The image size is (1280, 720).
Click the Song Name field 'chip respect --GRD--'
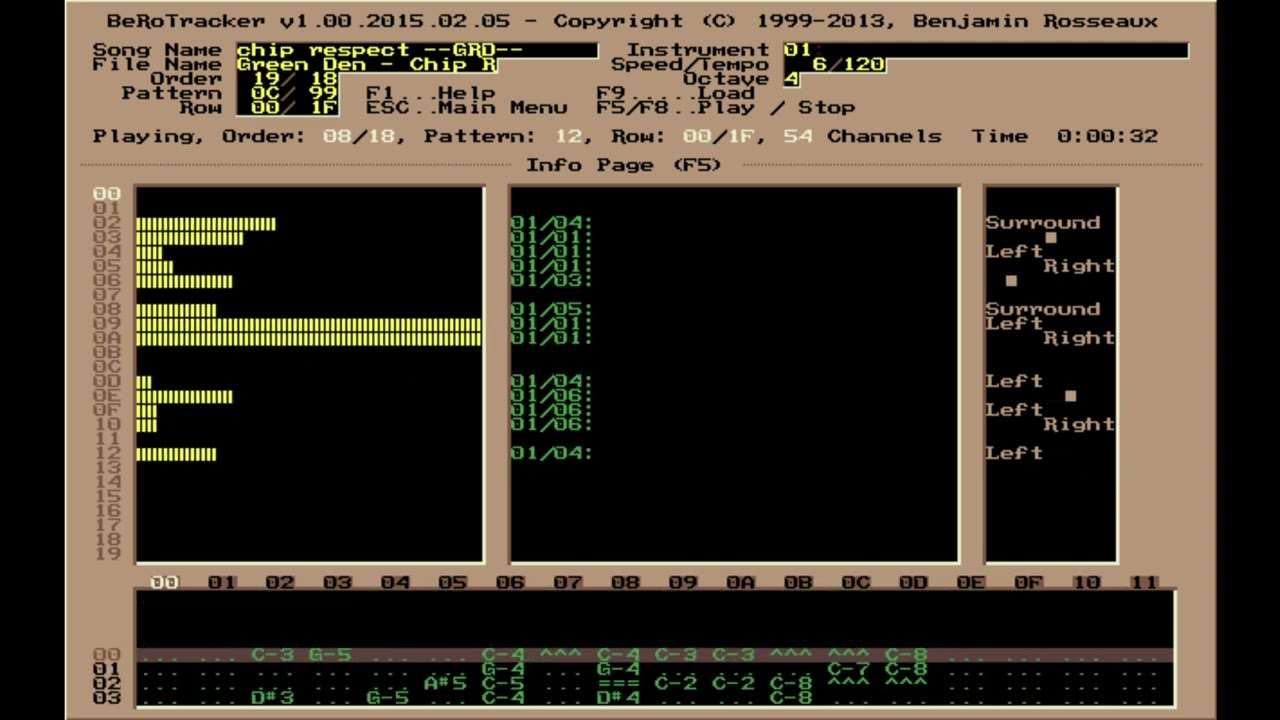tap(417, 50)
